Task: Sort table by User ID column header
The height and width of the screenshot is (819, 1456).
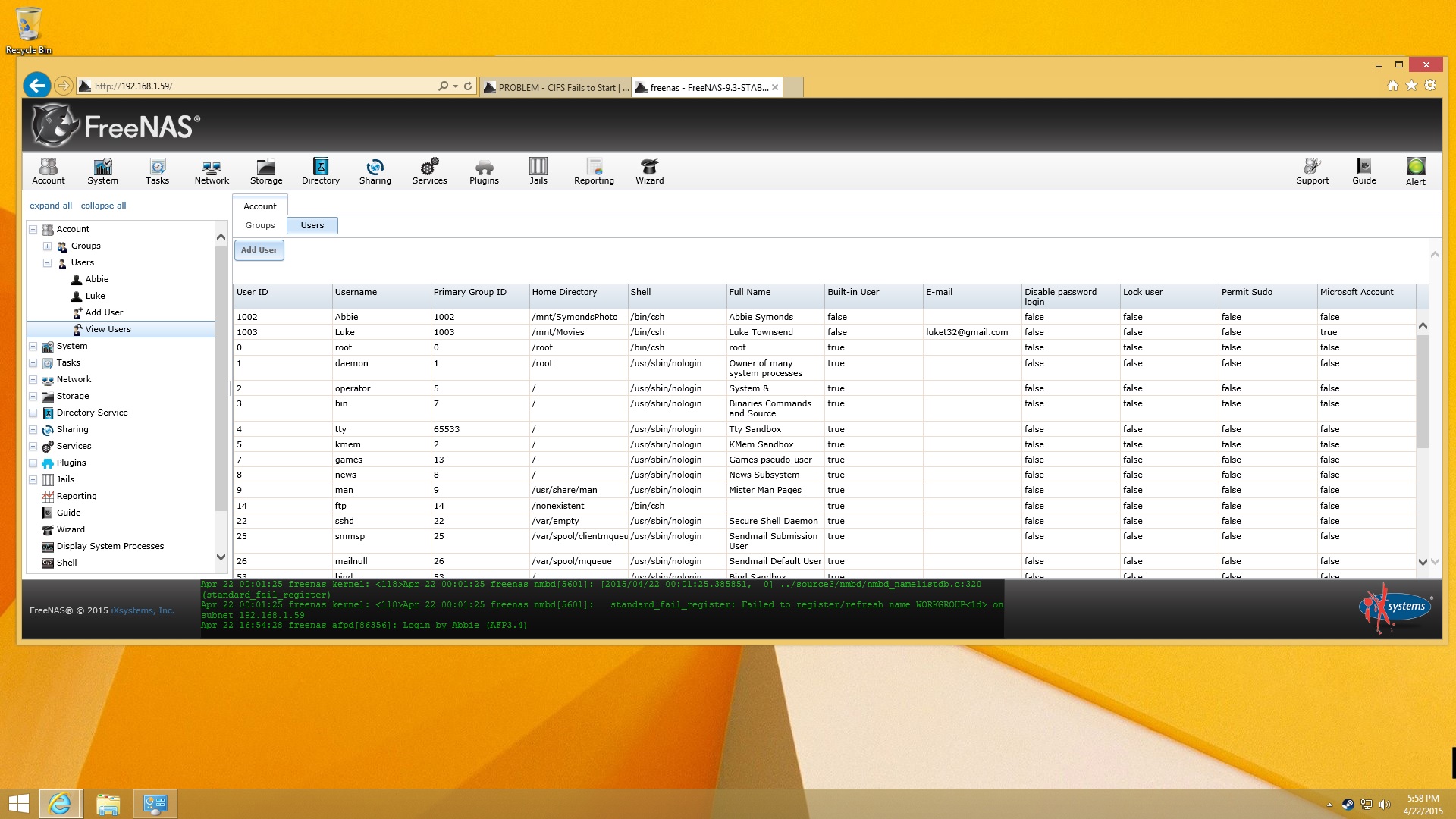Action: [283, 296]
